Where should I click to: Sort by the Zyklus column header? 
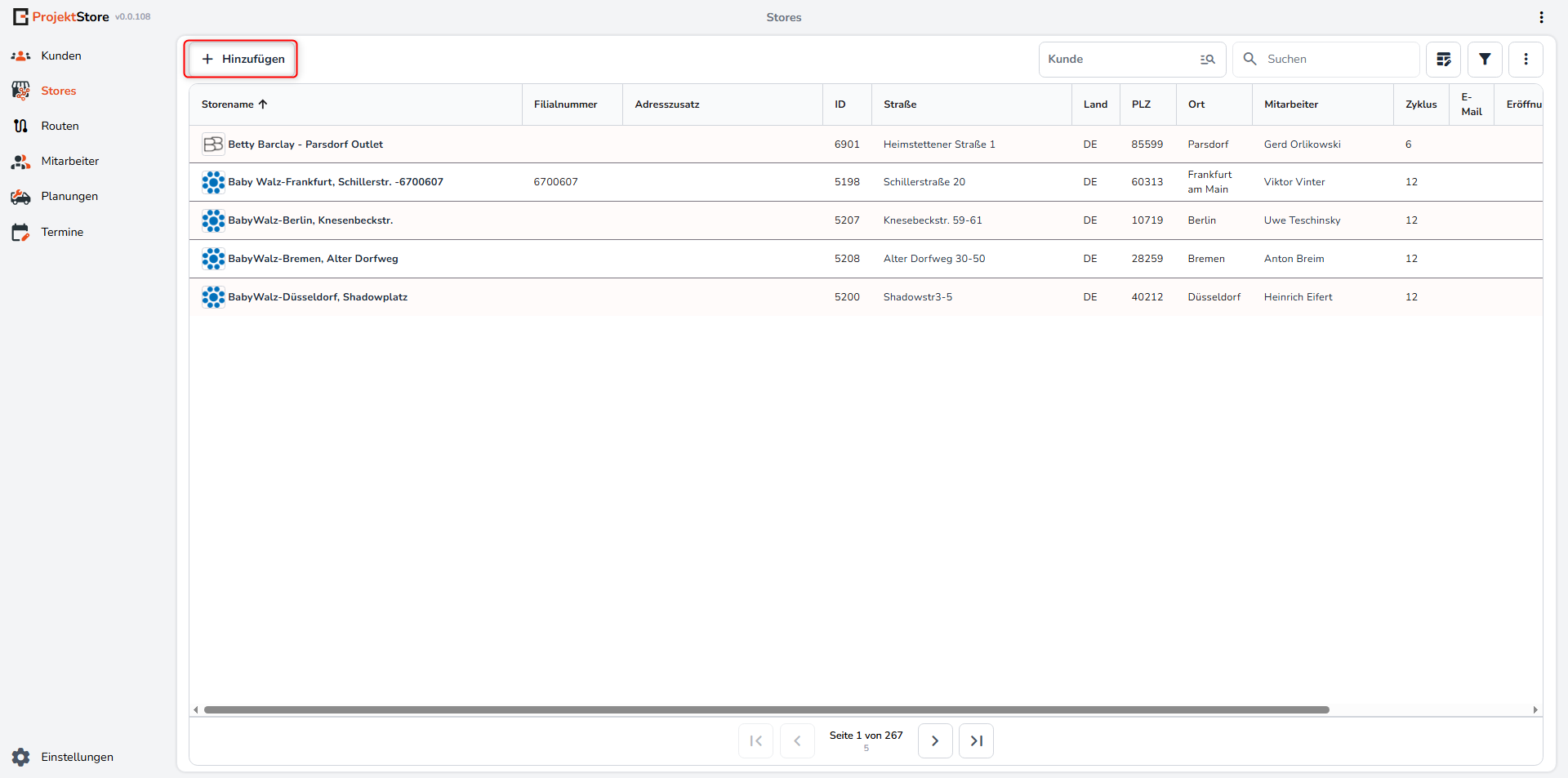pos(1421,104)
